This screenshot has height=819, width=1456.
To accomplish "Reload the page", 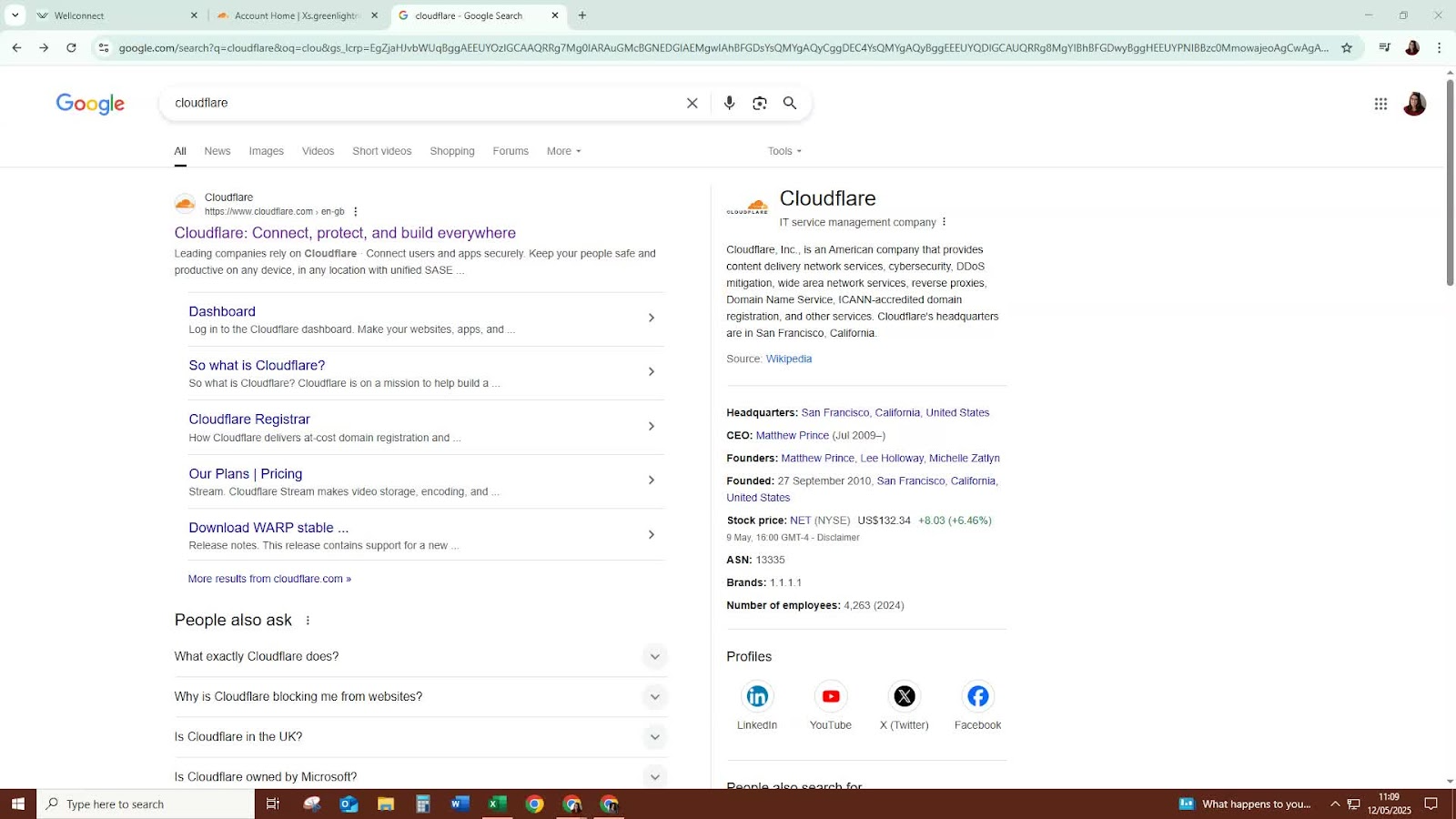I will pos(71,47).
